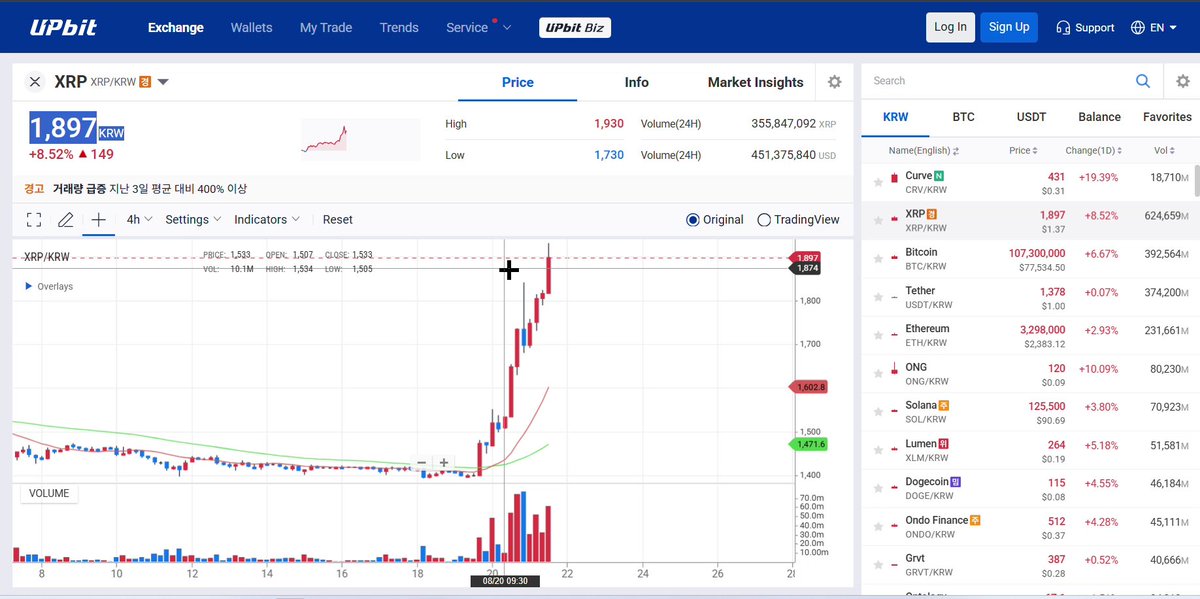Open the EN language dropdown
Image resolution: width=1200 pixels, height=599 pixels.
pyautogui.click(x=1156, y=27)
